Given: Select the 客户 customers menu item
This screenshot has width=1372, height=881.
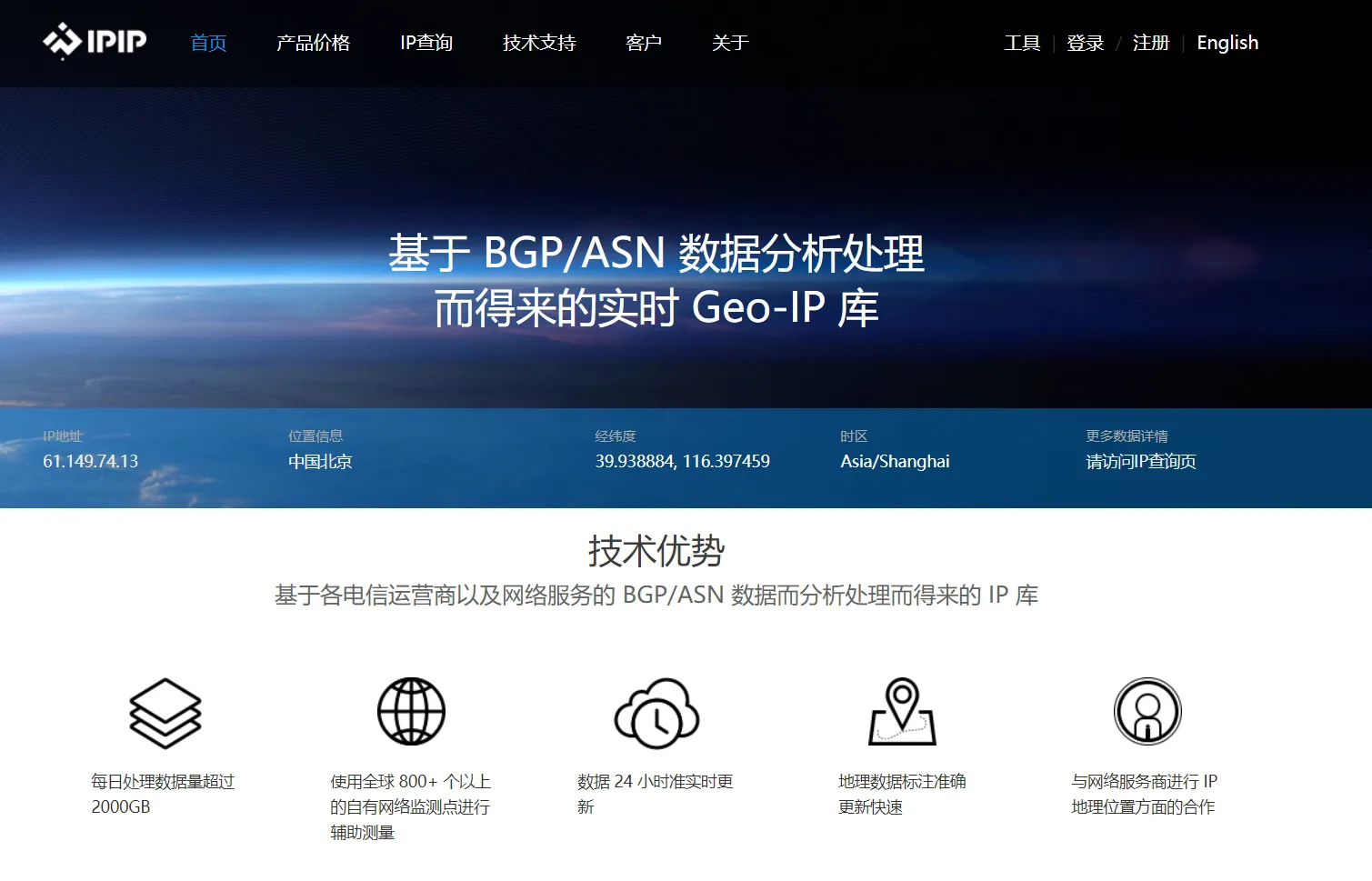Looking at the screenshot, I should tap(644, 43).
